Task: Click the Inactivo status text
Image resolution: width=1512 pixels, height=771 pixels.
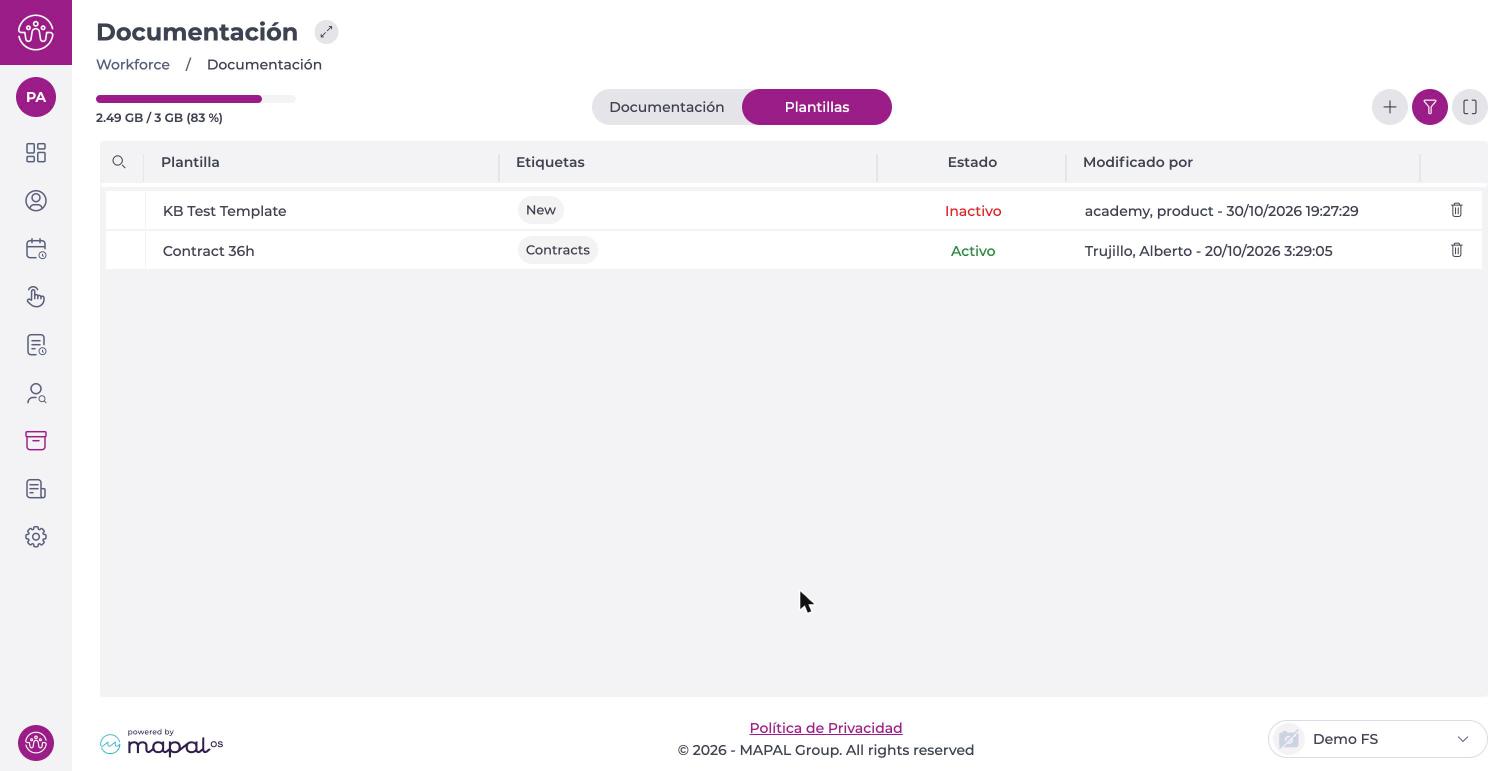Action: pyautogui.click(x=973, y=211)
